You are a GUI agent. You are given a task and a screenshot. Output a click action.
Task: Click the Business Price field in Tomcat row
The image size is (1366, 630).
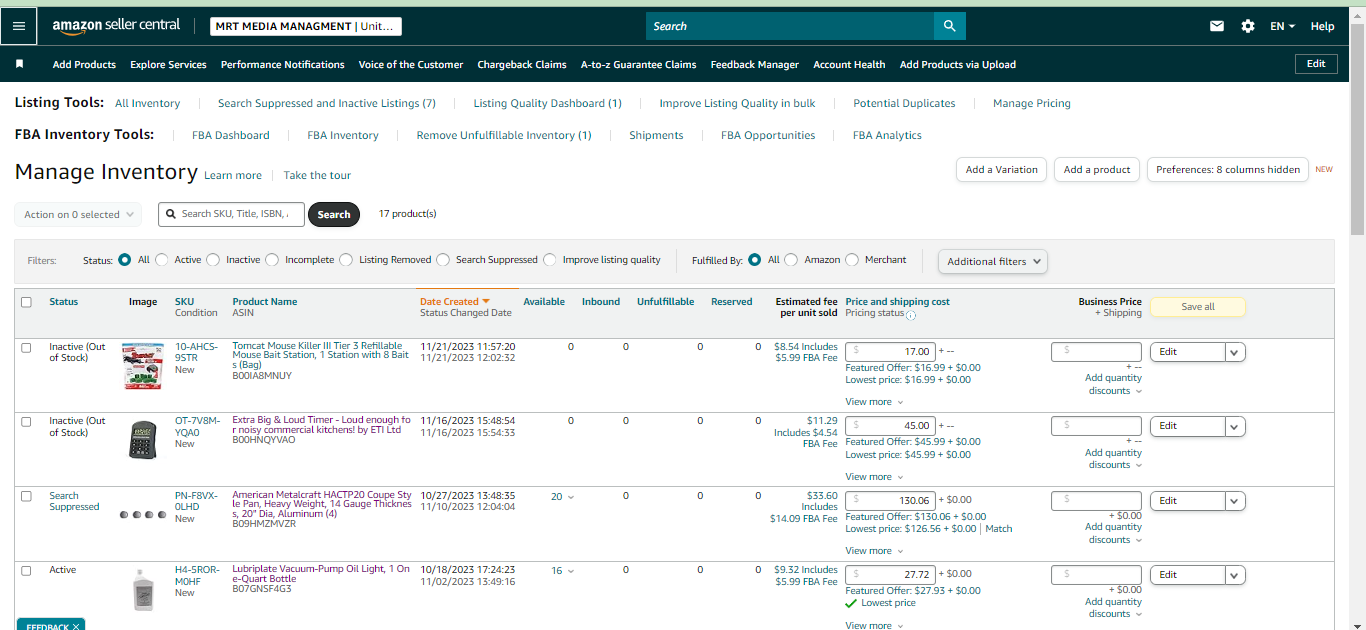1096,351
